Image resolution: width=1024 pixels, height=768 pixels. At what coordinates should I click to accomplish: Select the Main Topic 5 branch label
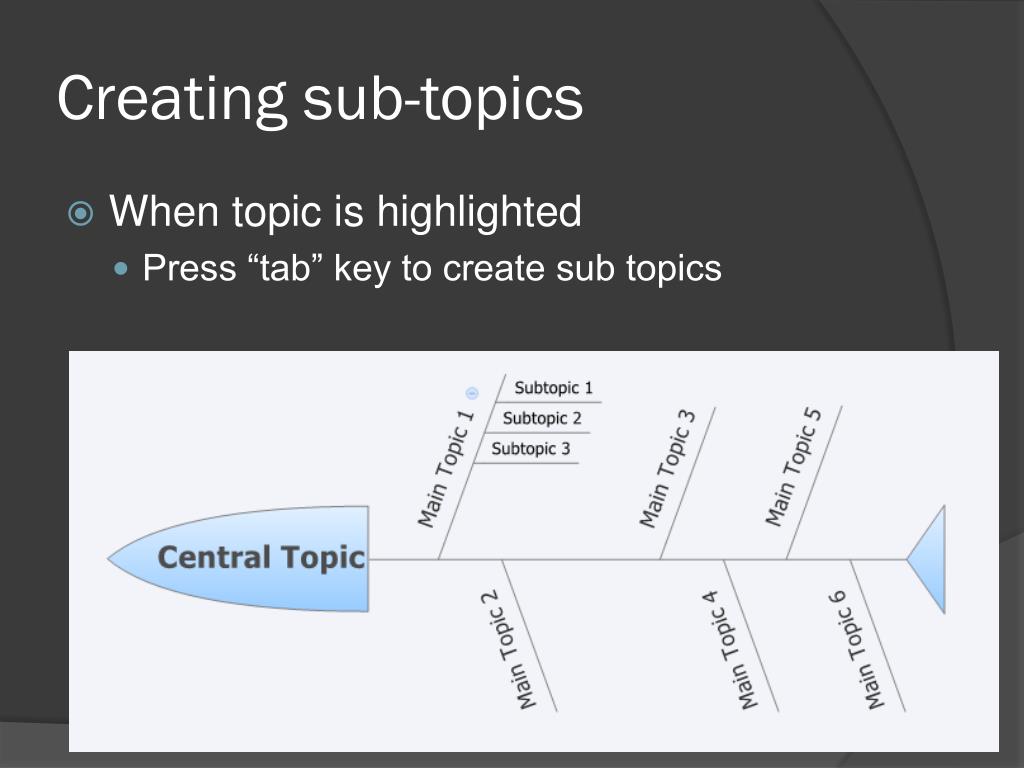(x=793, y=466)
